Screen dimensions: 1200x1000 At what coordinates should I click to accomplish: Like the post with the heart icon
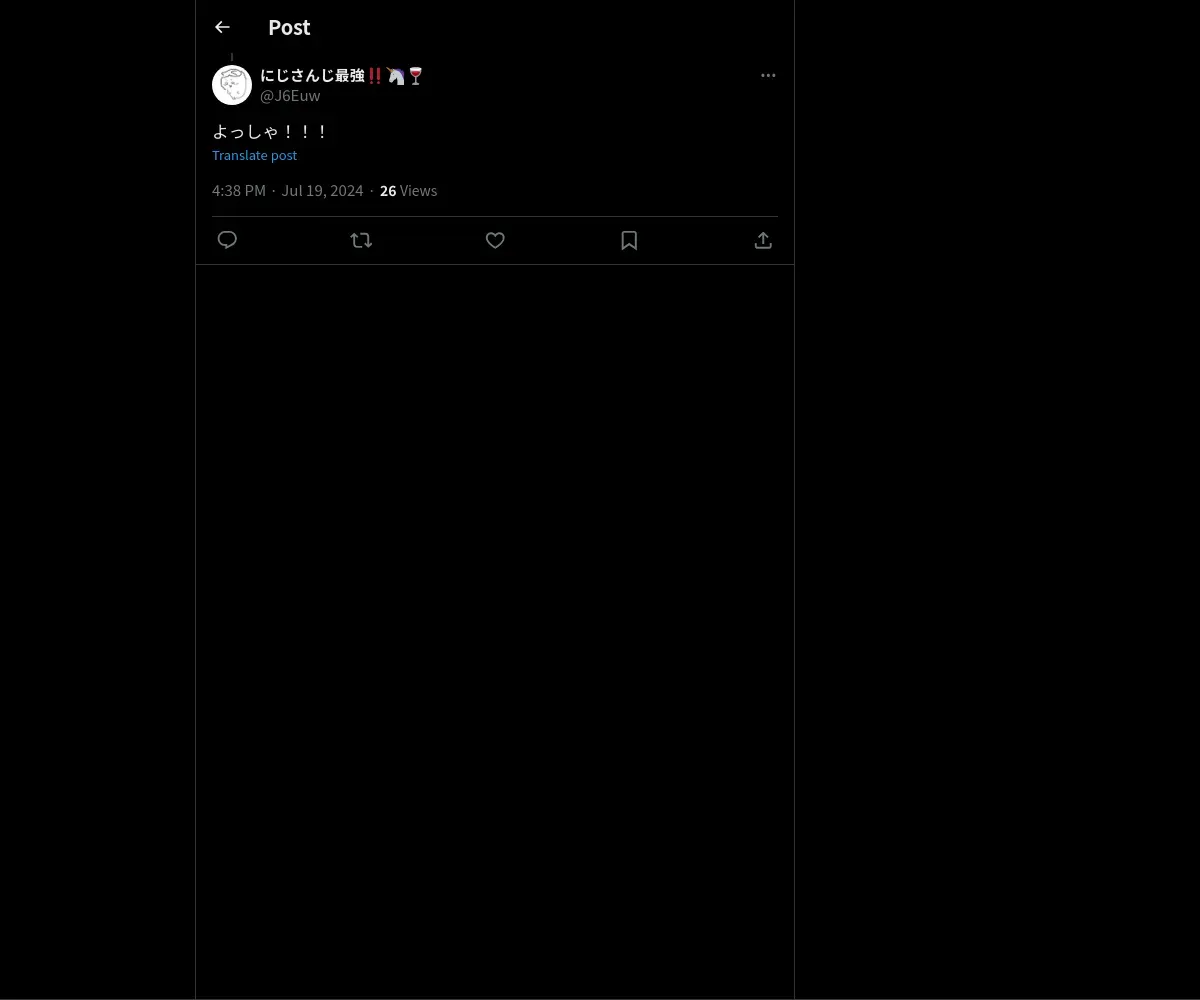pos(495,240)
